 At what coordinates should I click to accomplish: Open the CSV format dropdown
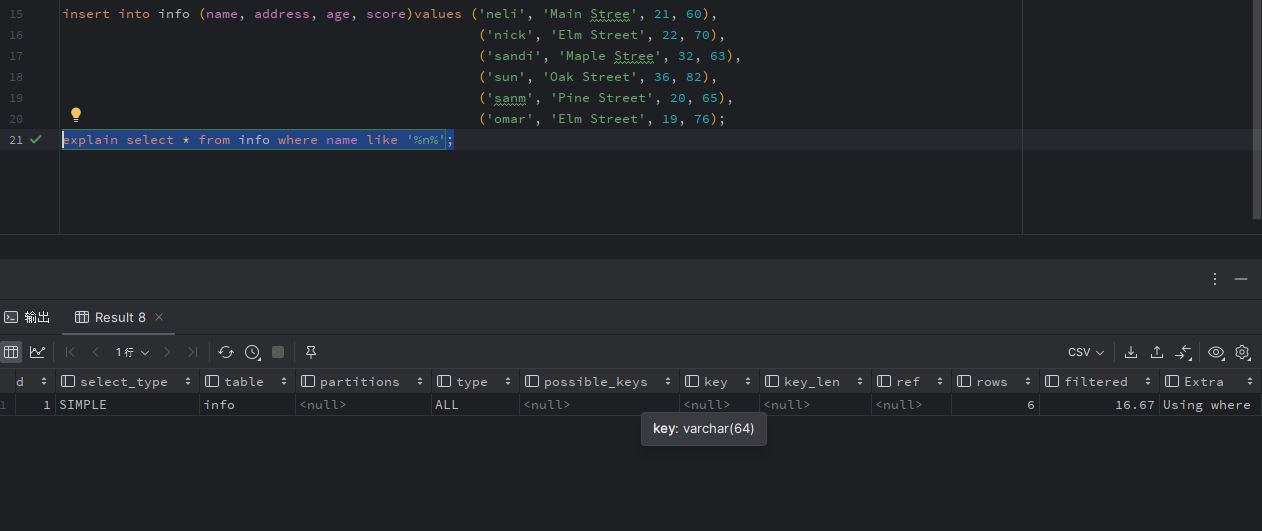(1085, 352)
